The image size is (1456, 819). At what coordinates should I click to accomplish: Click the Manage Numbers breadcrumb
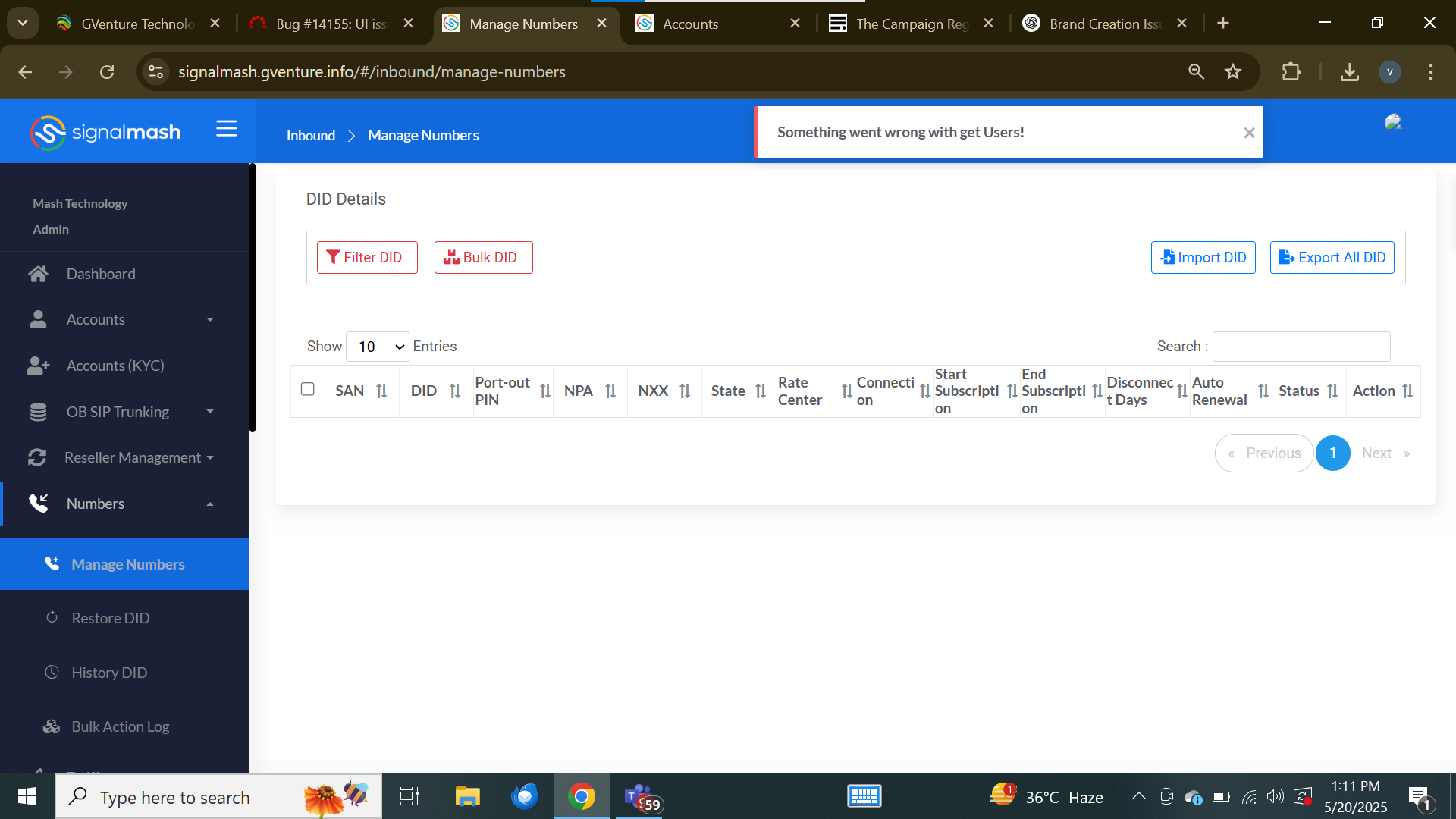point(423,136)
